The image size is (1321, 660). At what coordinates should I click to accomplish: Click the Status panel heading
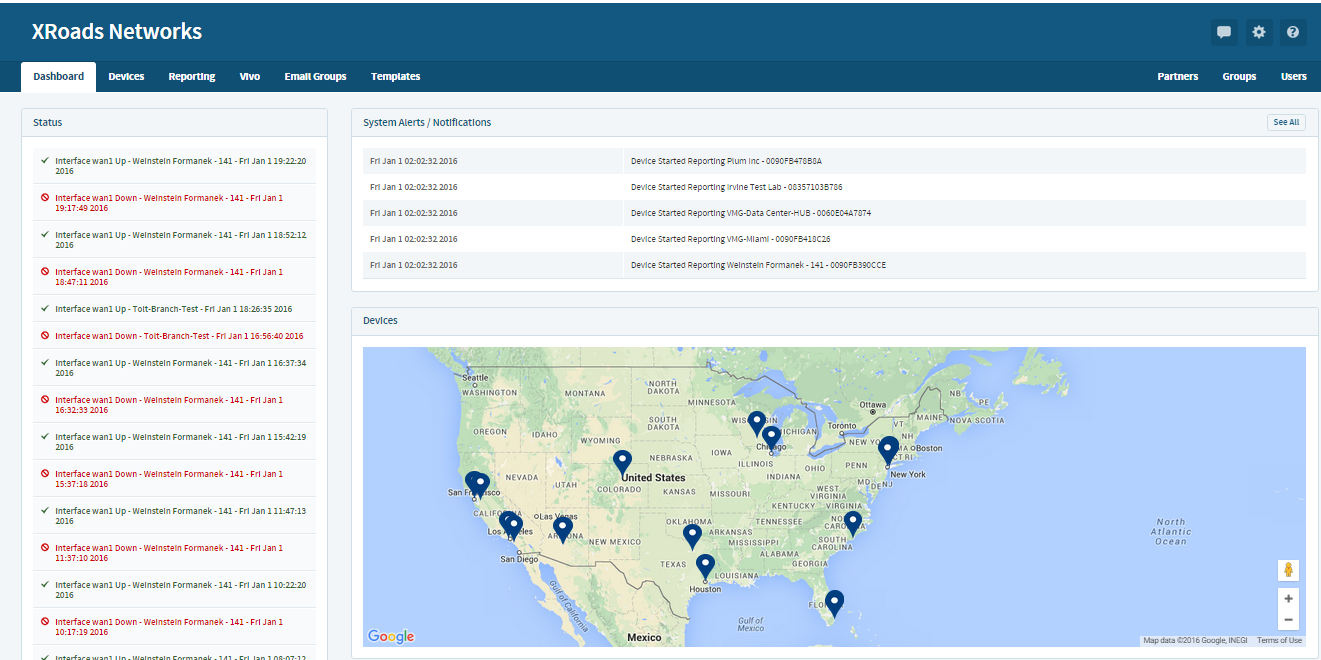(48, 122)
